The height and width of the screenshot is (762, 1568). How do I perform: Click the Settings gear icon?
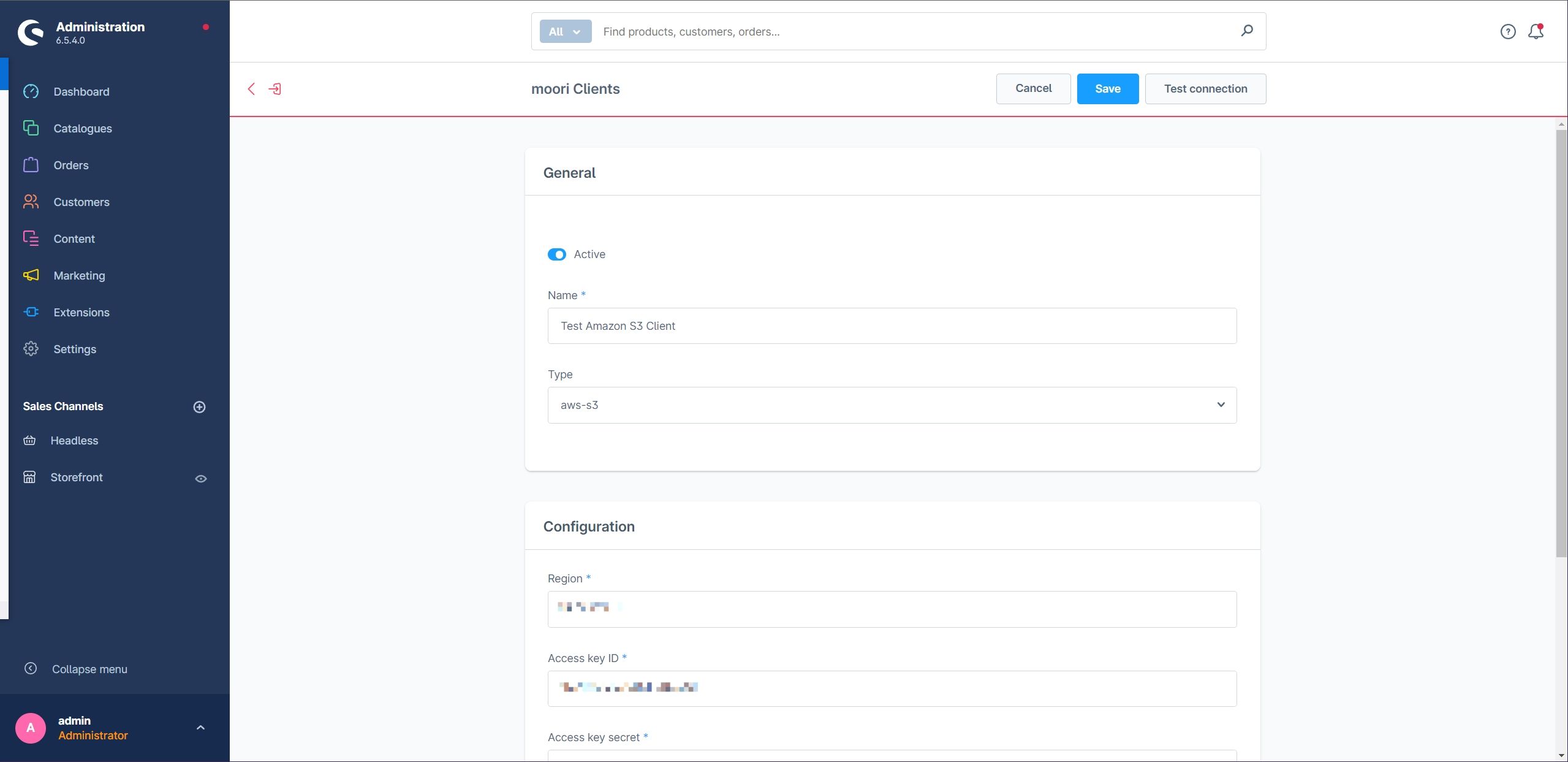click(x=31, y=349)
